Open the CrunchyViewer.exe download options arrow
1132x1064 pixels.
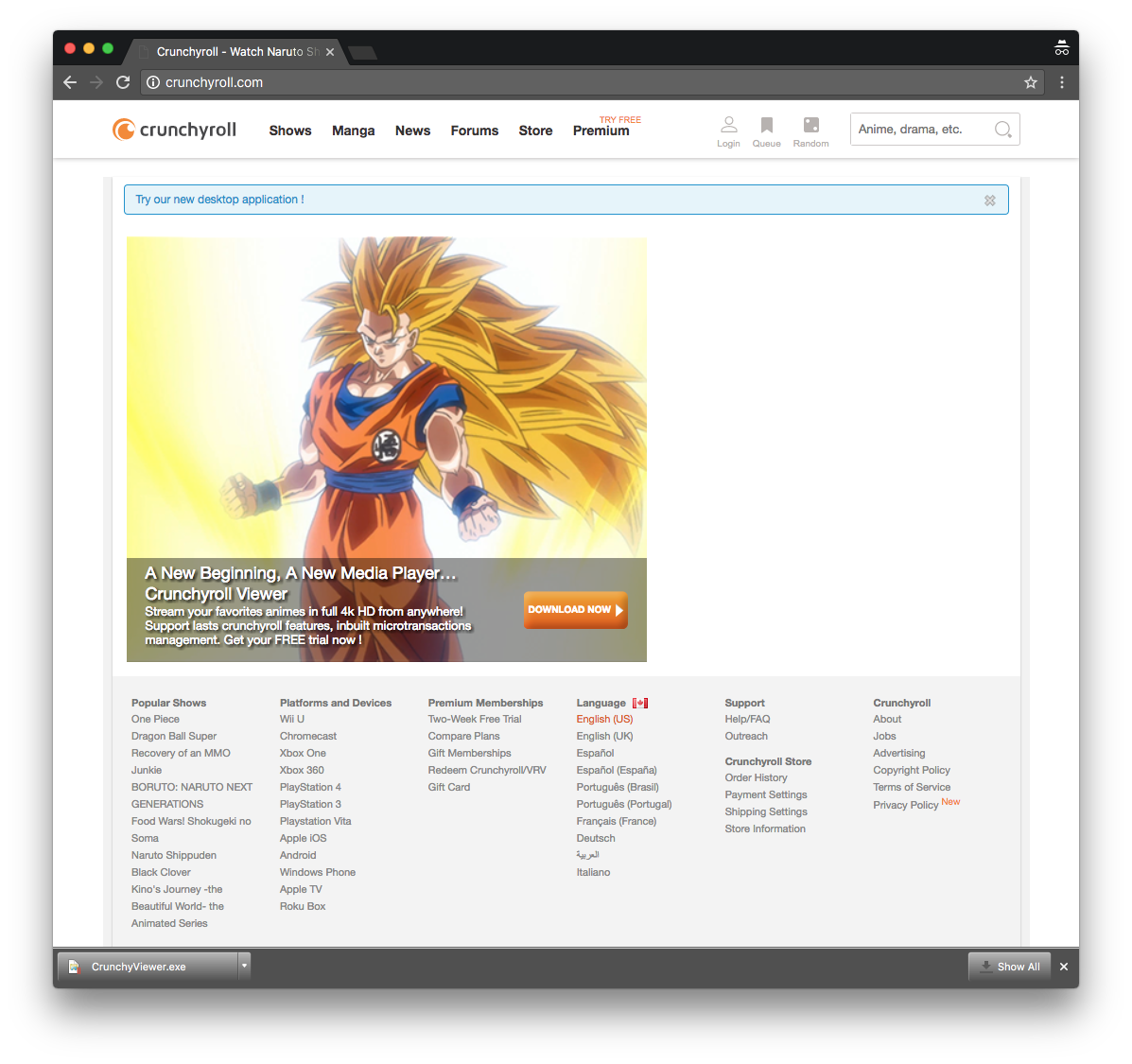tap(244, 966)
